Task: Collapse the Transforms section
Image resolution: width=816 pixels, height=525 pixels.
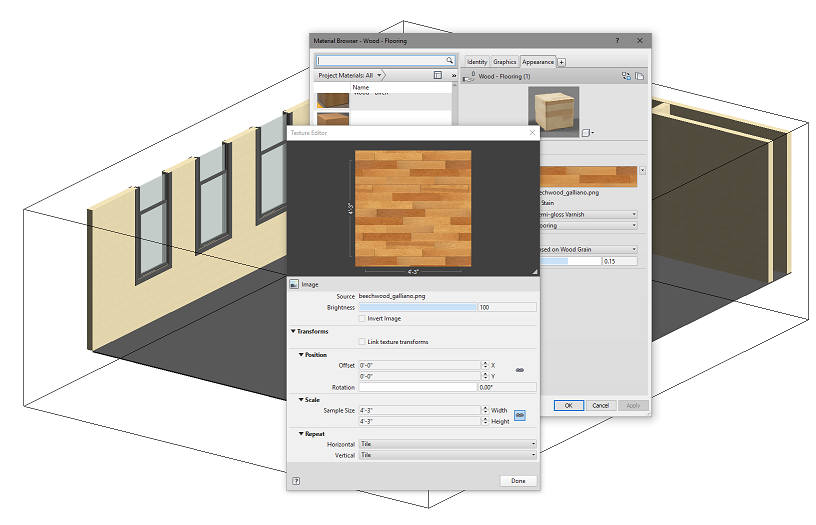Action: pyautogui.click(x=294, y=331)
